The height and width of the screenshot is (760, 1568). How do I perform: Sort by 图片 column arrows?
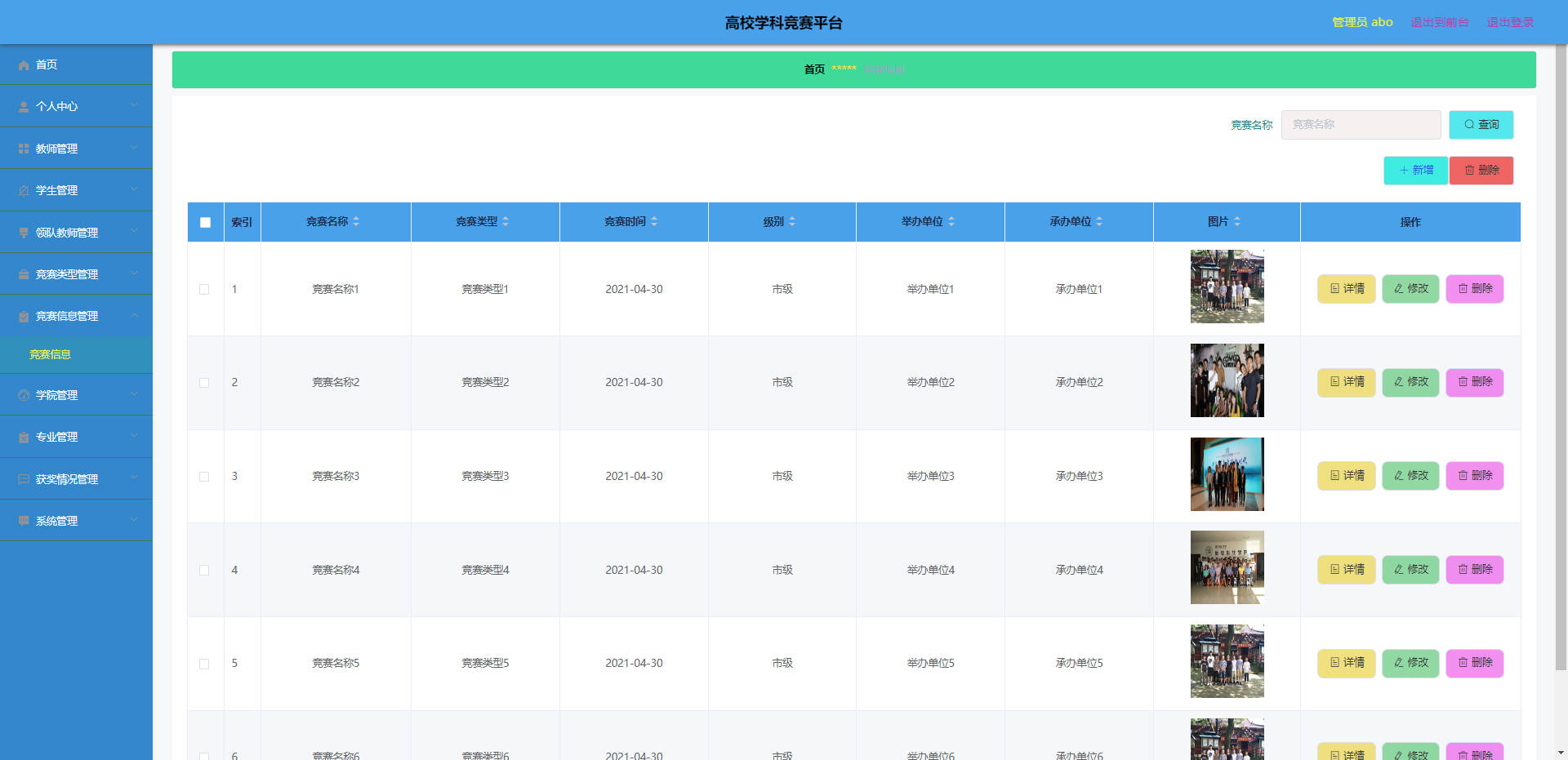coord(1237,222)
